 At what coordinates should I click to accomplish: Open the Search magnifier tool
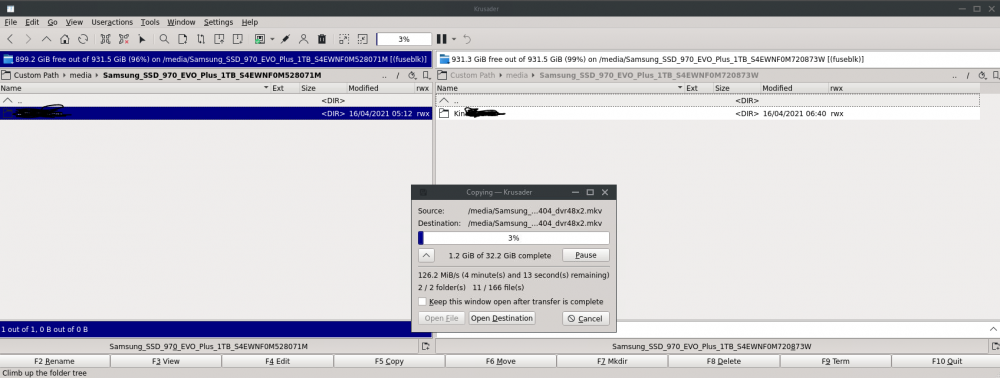click(x=164, y=39)
